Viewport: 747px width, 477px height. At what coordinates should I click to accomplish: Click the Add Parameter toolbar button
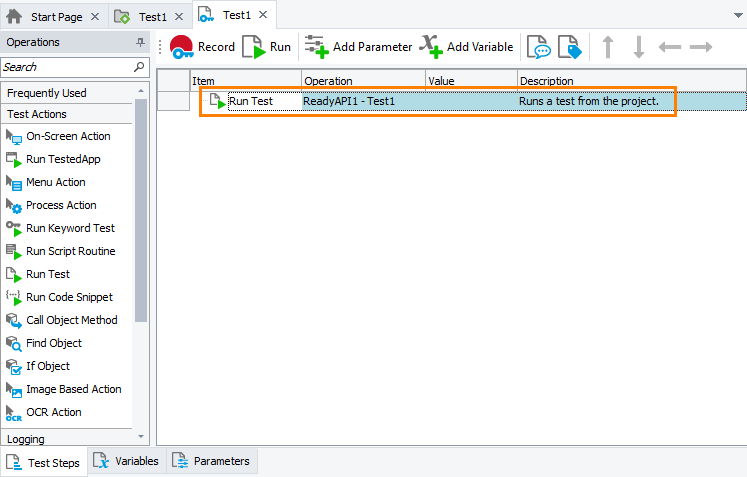coord(358,47)
